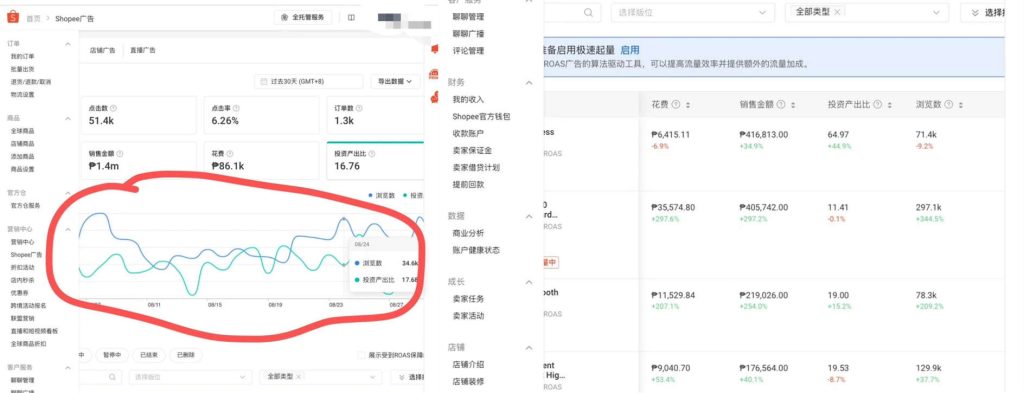Viewport: 1024px width, 393px height.
Task: Toggle the 销售金额 ₱1.4m metric card
Action: (138, 161)
